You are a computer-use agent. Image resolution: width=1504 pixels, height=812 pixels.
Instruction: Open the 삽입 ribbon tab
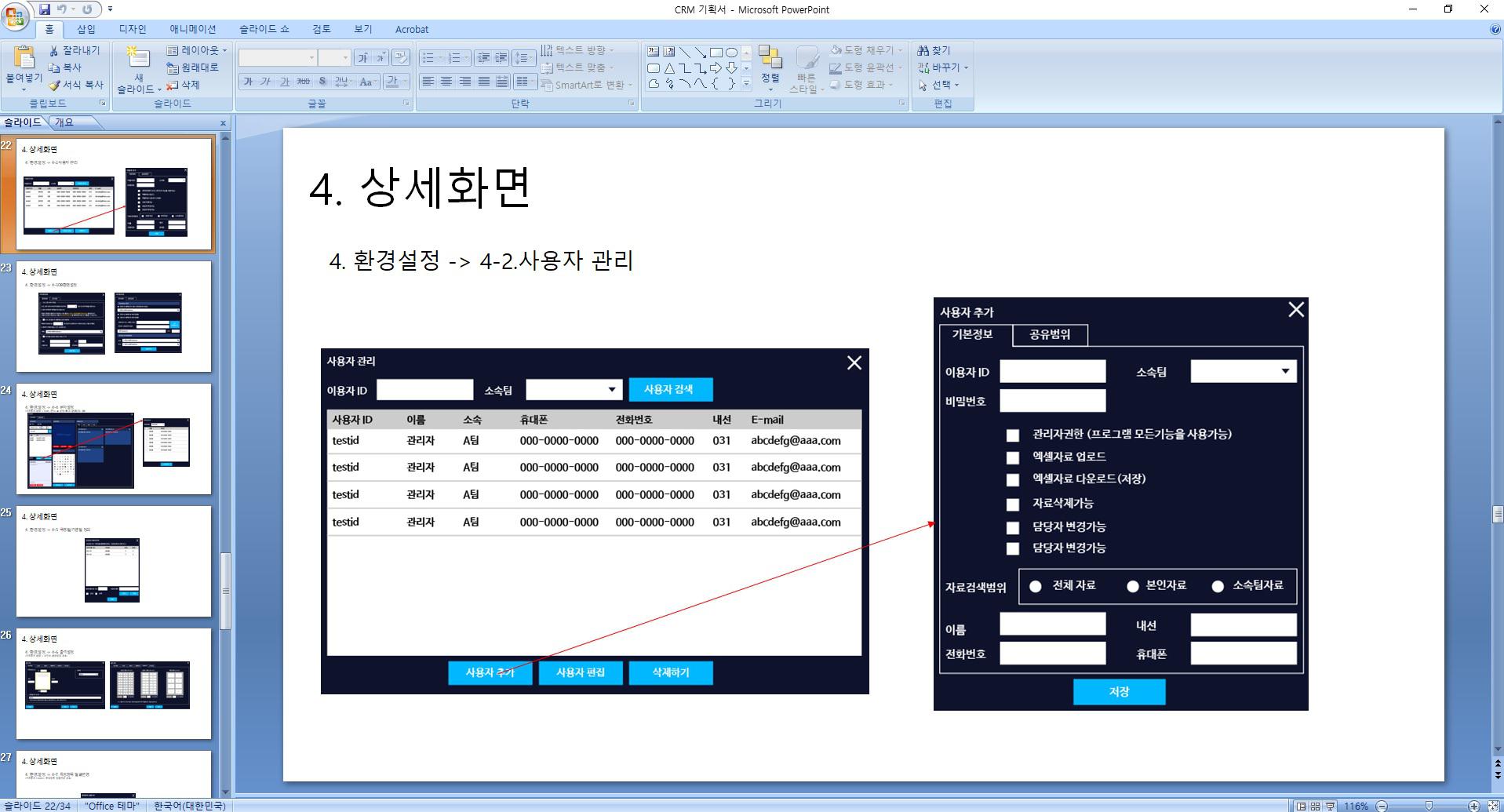click(86, 29)
